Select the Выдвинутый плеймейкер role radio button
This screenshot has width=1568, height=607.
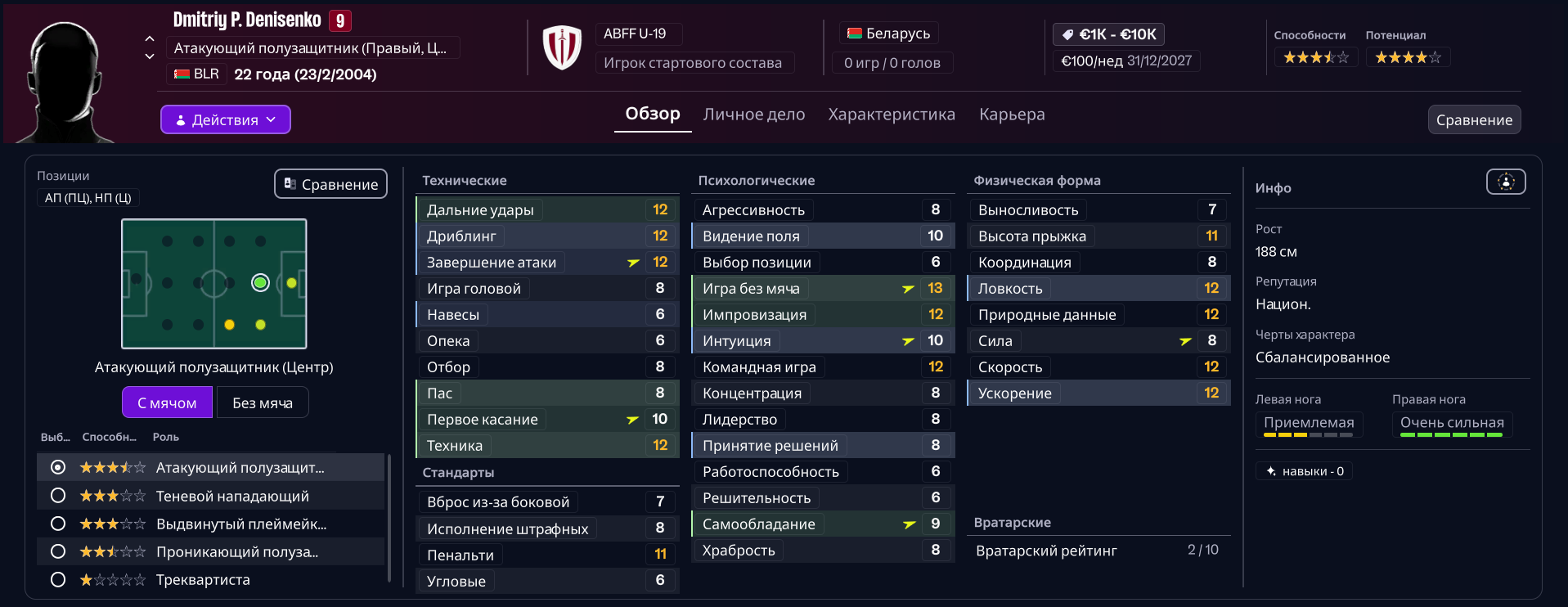click(58, 524)
